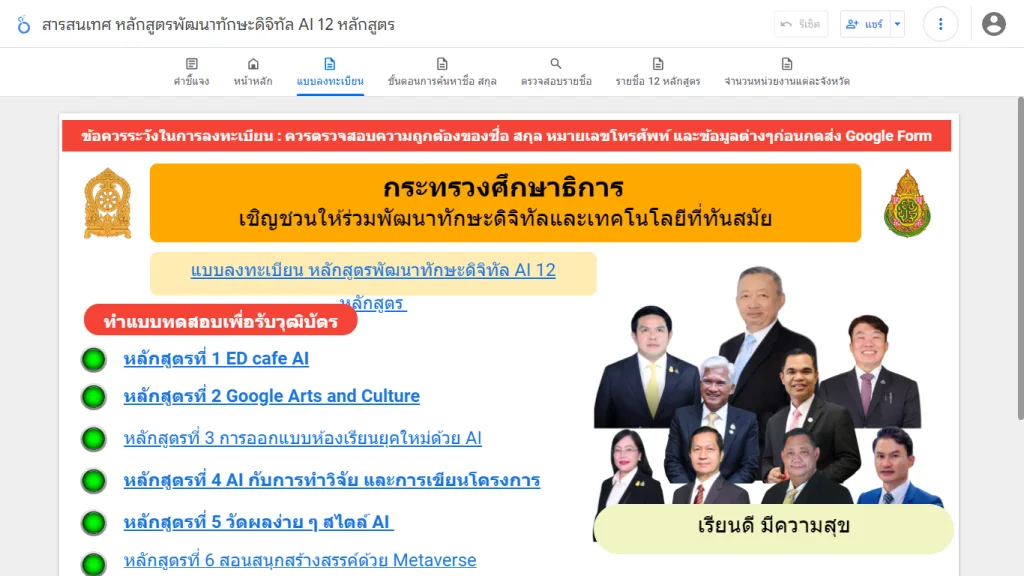Click the report title สารสนเทศ หลักสูตรพัฒนาทักษะดิจิทัล
Image resolution: width=1024 pixels, height=576 pixels.
(218, 25)
